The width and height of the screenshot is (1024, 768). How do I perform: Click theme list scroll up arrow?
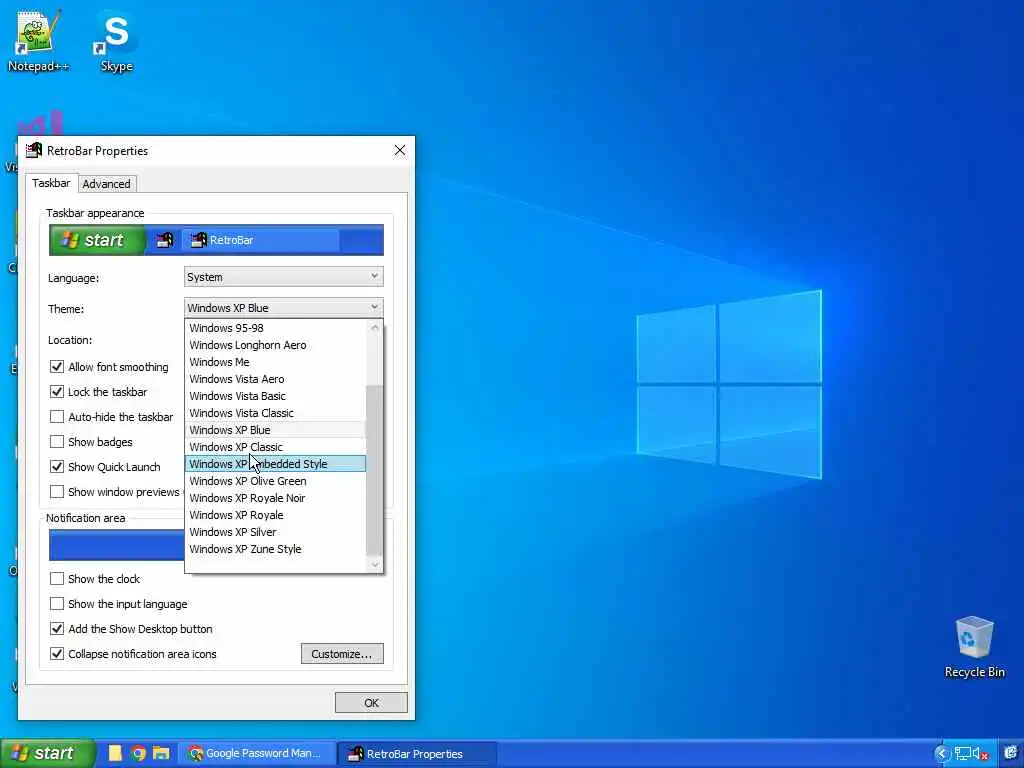tap(374, 328)
